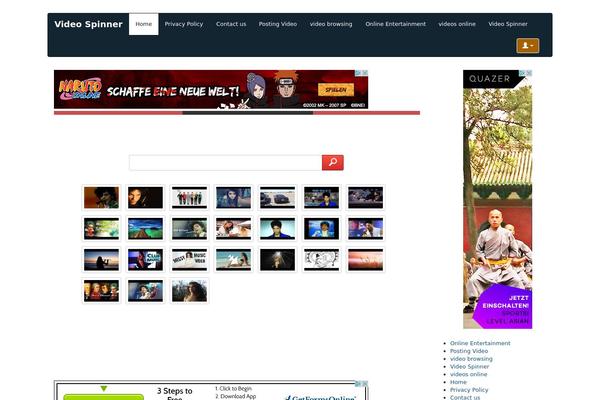Screen dimensions: 600x400
Task: Open Online Entertainment in the top navigation
Action: point(395,24)
